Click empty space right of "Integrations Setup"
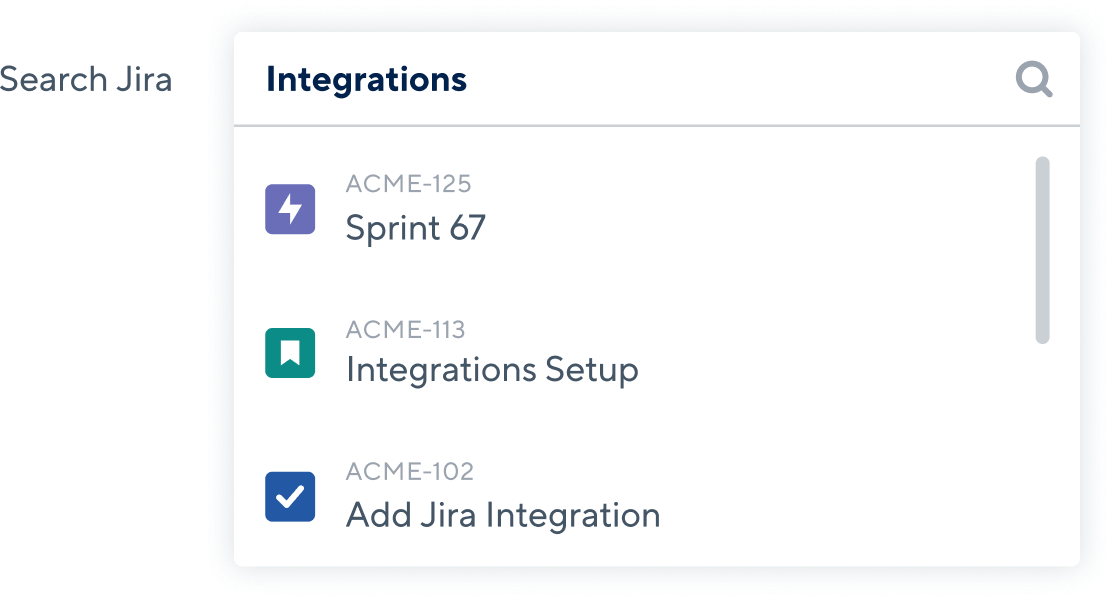 [x=830, y=371]
